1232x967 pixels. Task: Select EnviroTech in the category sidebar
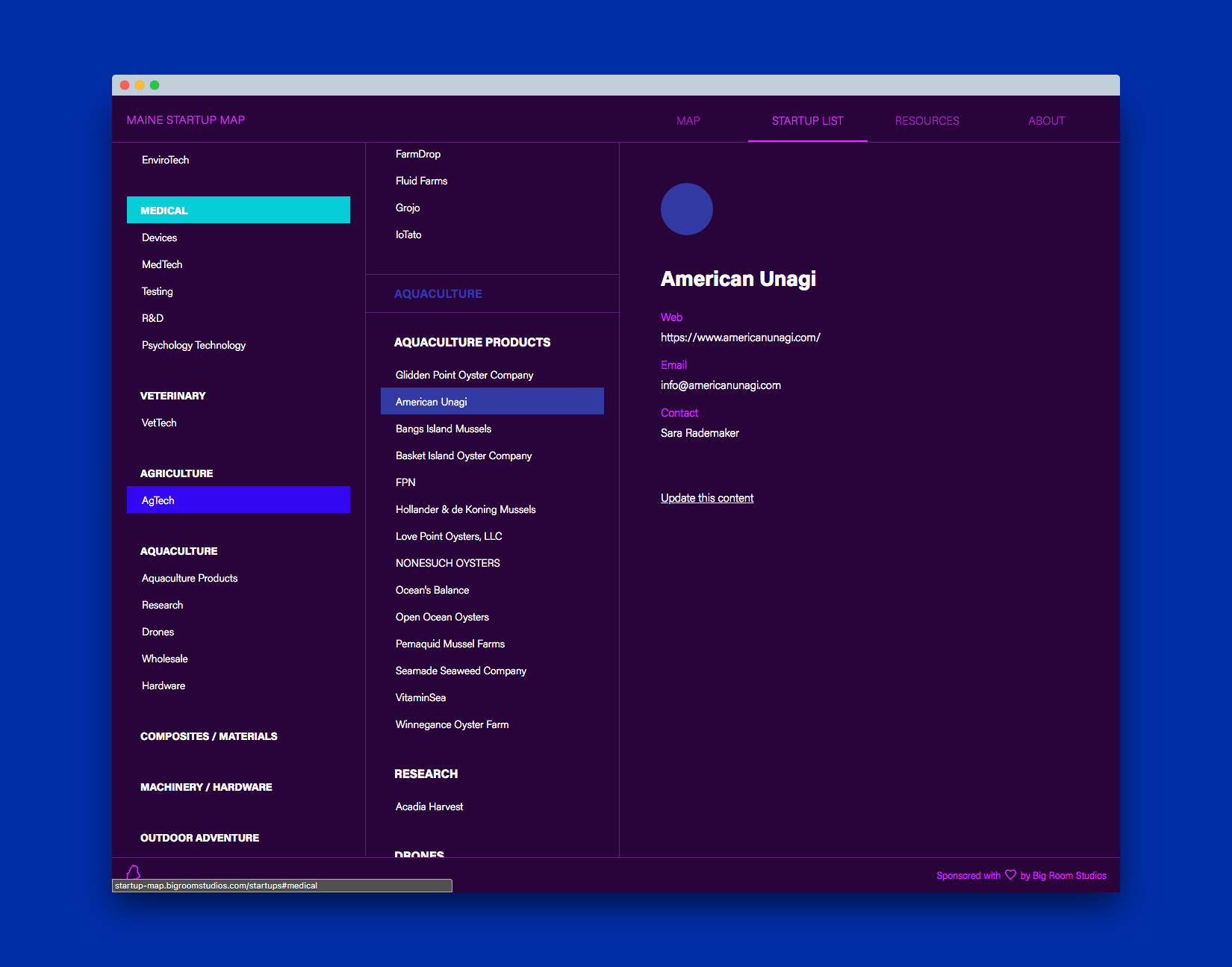166,160
